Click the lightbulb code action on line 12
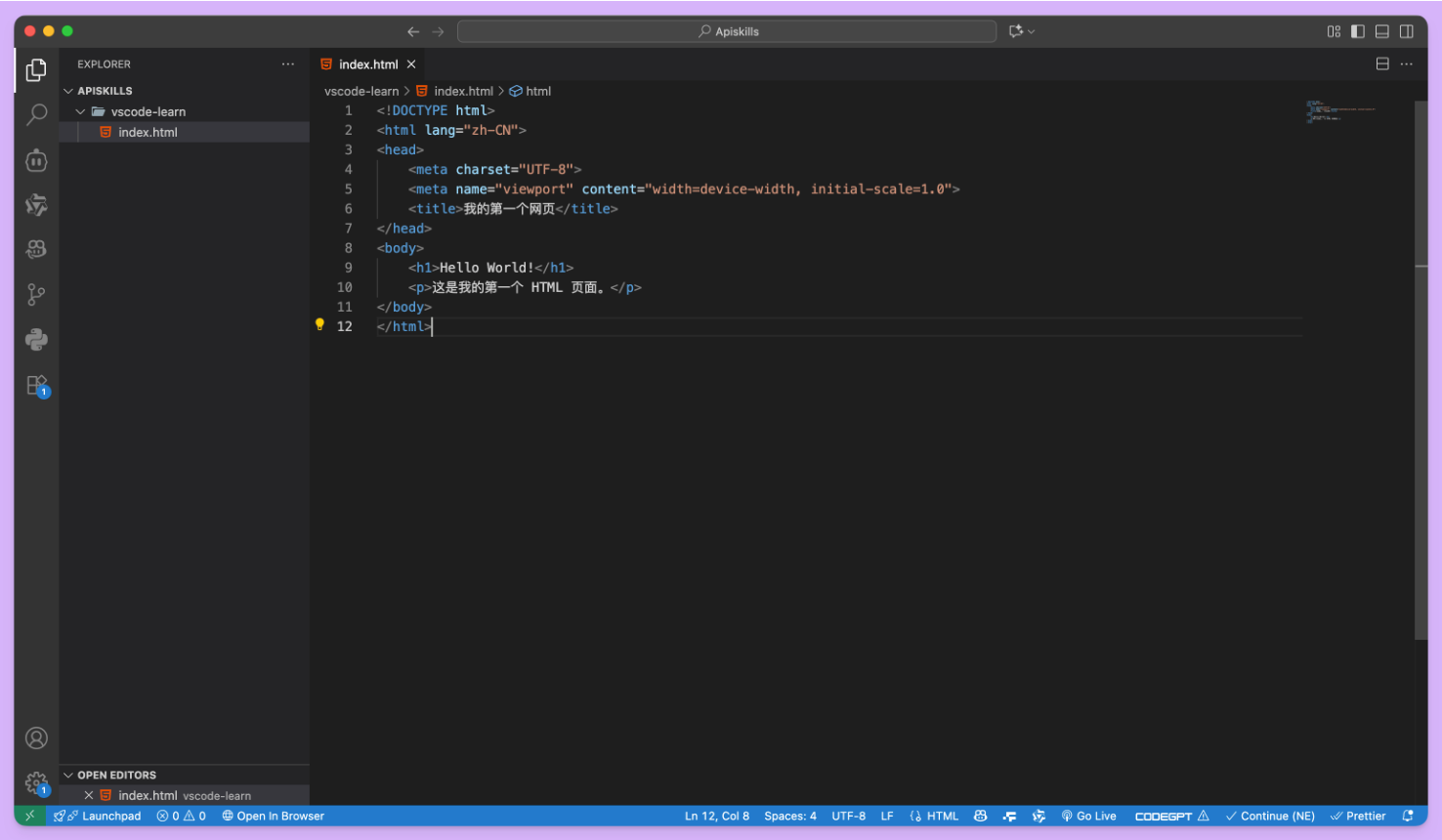Image resolution: width=1442 pixels, height=840 pixels. pos(319,323)
